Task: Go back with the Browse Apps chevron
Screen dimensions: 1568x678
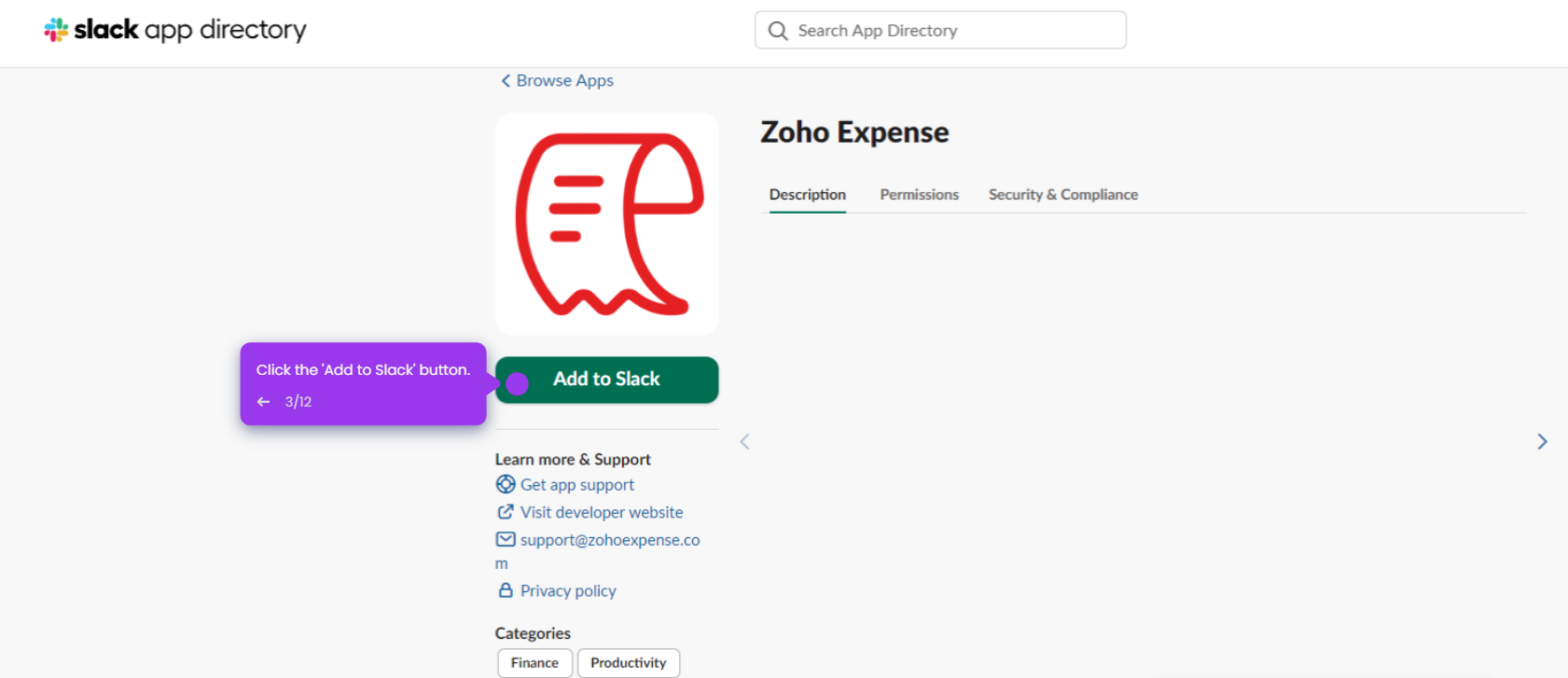Action: click(x=506, y=81)
